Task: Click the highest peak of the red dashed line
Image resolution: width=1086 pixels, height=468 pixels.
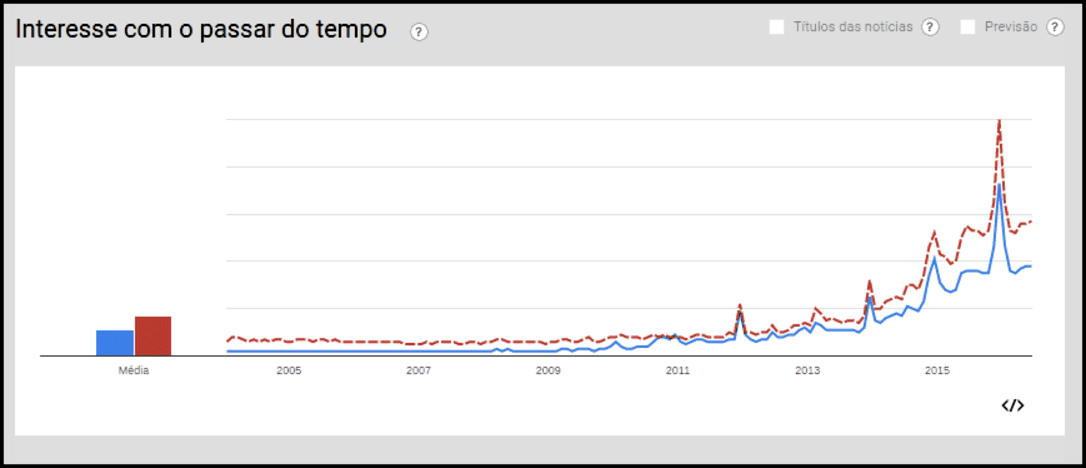Action: click(999, 122)
